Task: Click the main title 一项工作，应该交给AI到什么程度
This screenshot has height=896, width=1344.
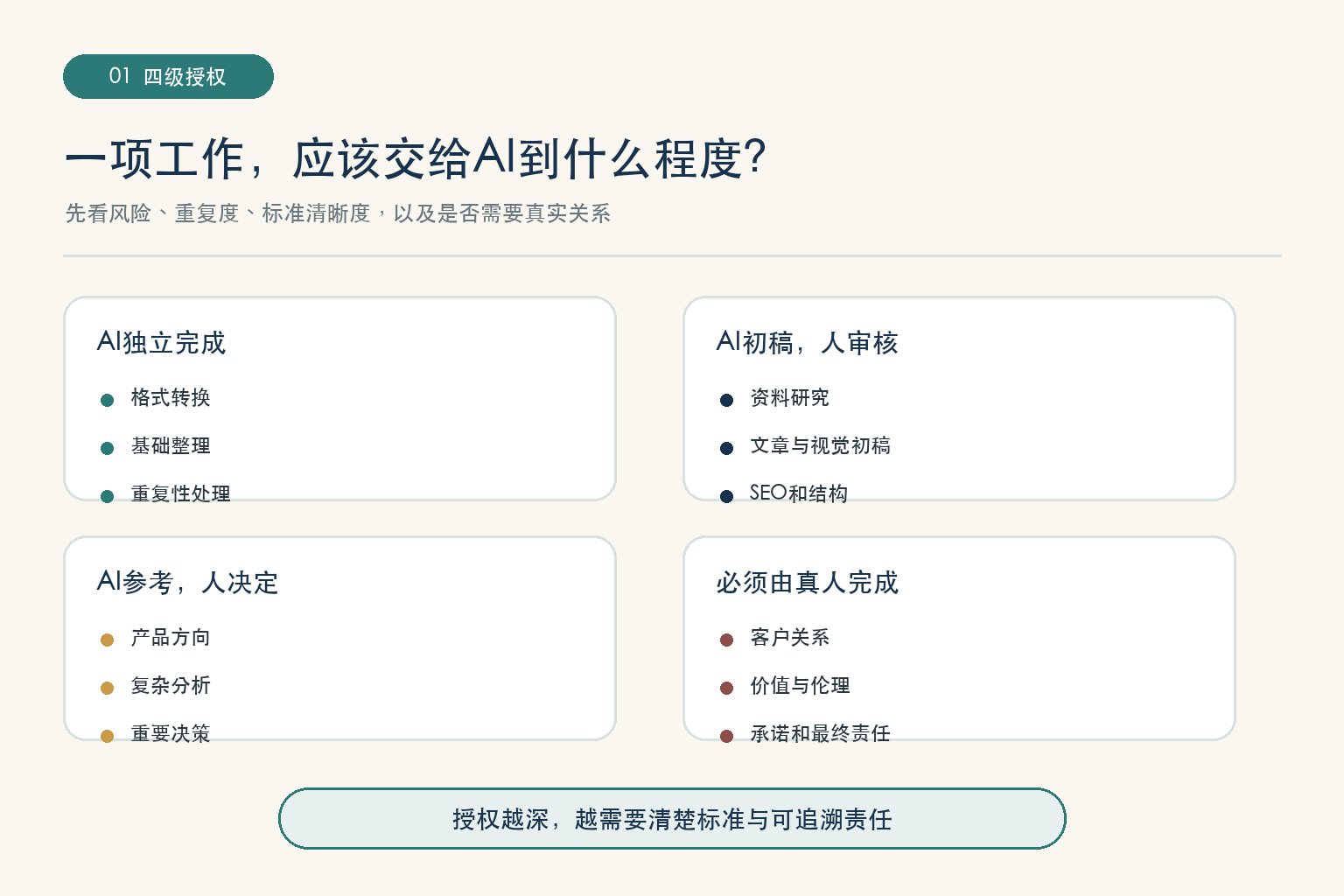Action: click(416, 158)
